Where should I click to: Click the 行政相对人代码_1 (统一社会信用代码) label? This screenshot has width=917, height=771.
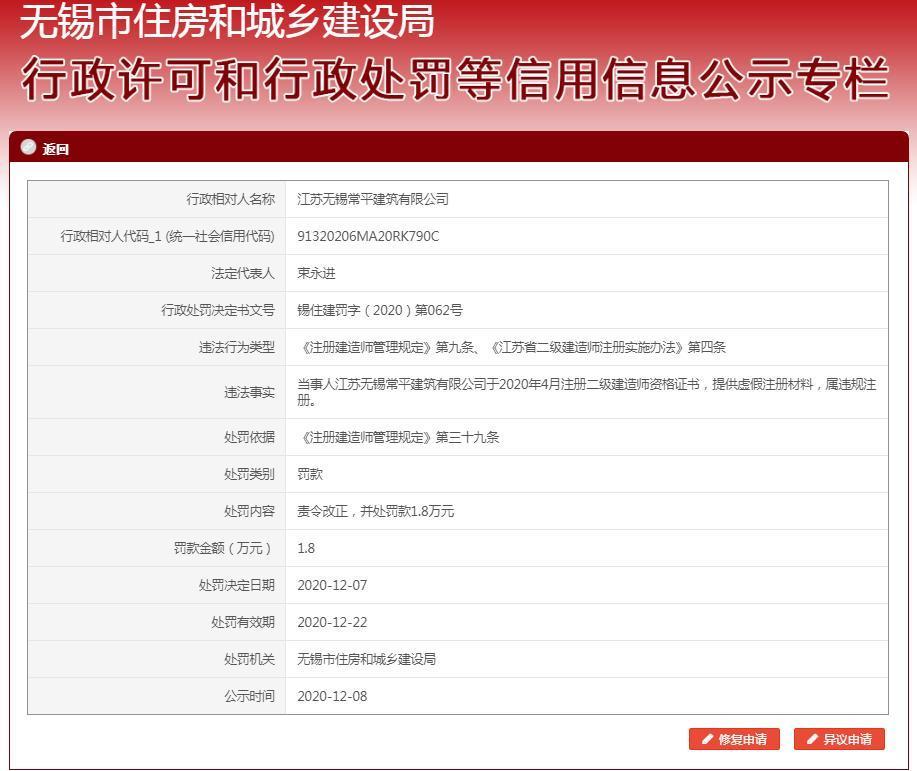(167, 236)
